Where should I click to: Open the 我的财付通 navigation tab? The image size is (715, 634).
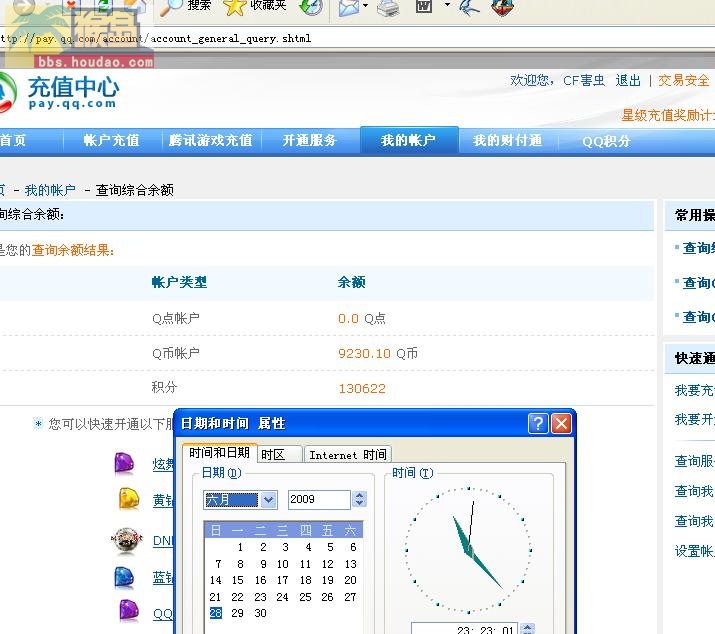[508, 140]
